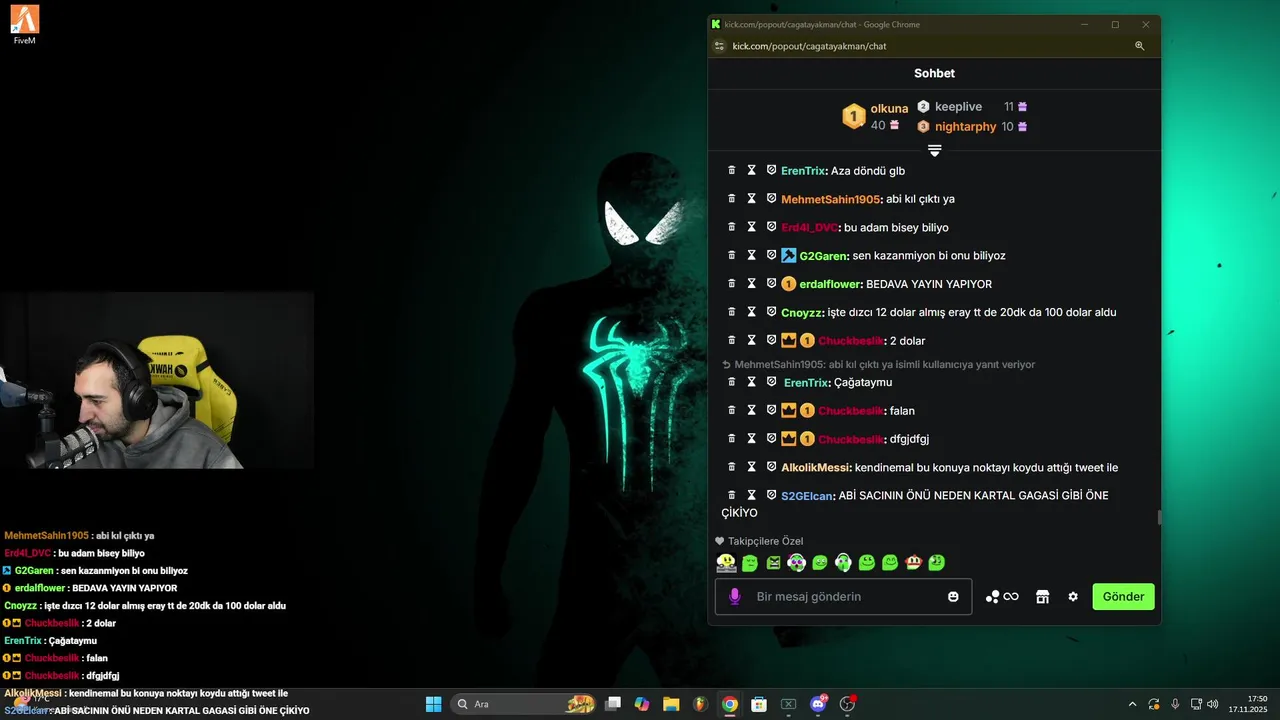Click erdalflower's gold subscriber badge
1280x720 pixels.
(x=788, y=284)
